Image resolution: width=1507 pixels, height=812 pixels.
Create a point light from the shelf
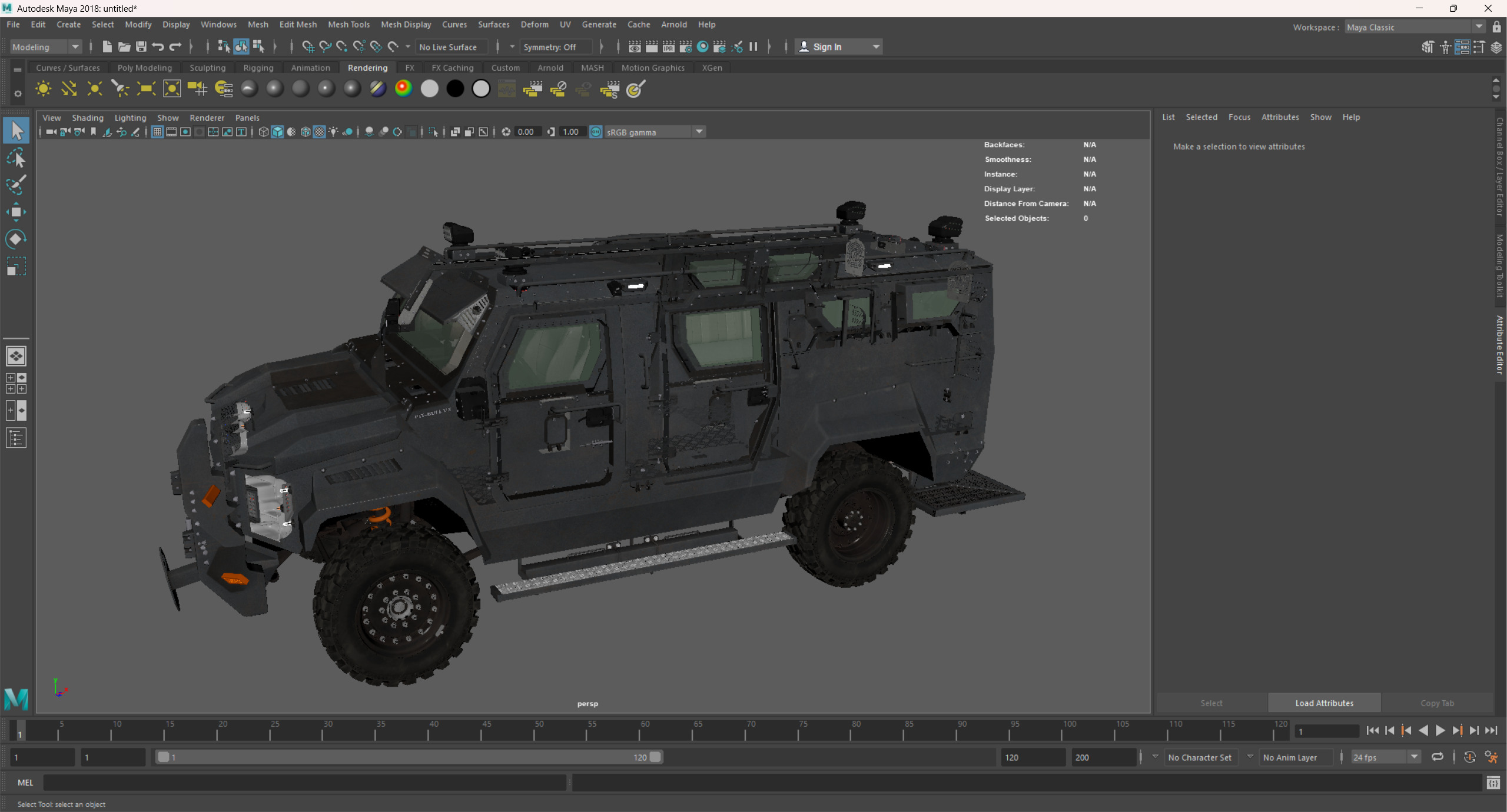point(94,89)
